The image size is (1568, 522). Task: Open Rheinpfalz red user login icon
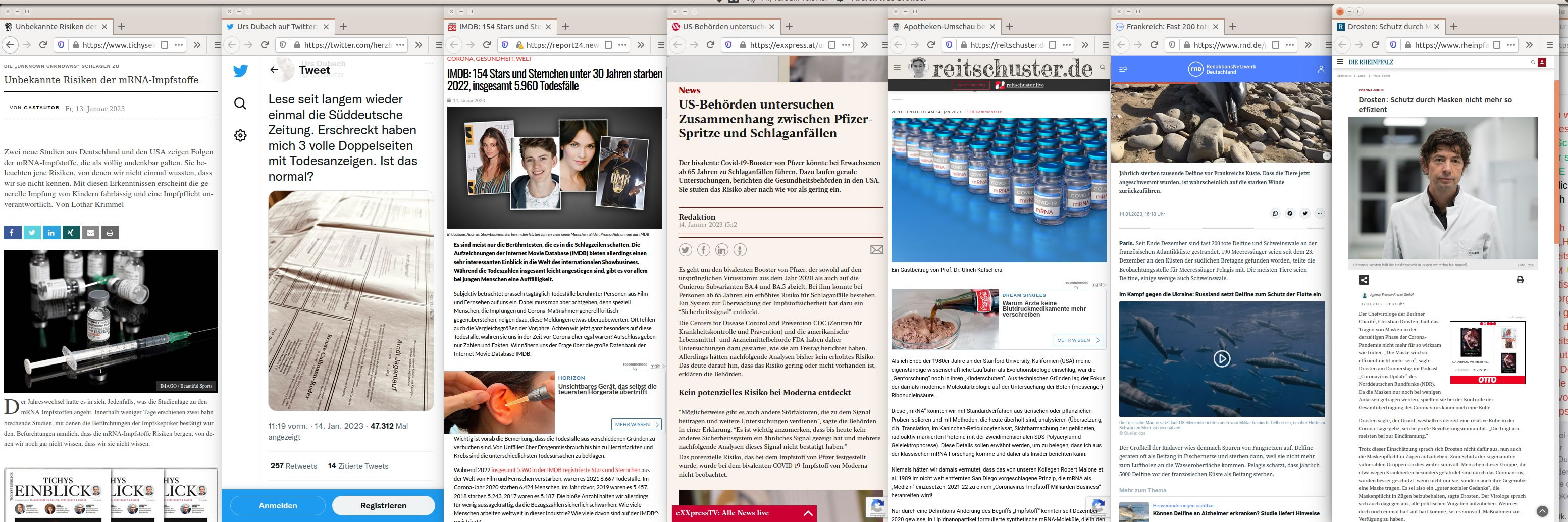click(x=1542, y=62)
